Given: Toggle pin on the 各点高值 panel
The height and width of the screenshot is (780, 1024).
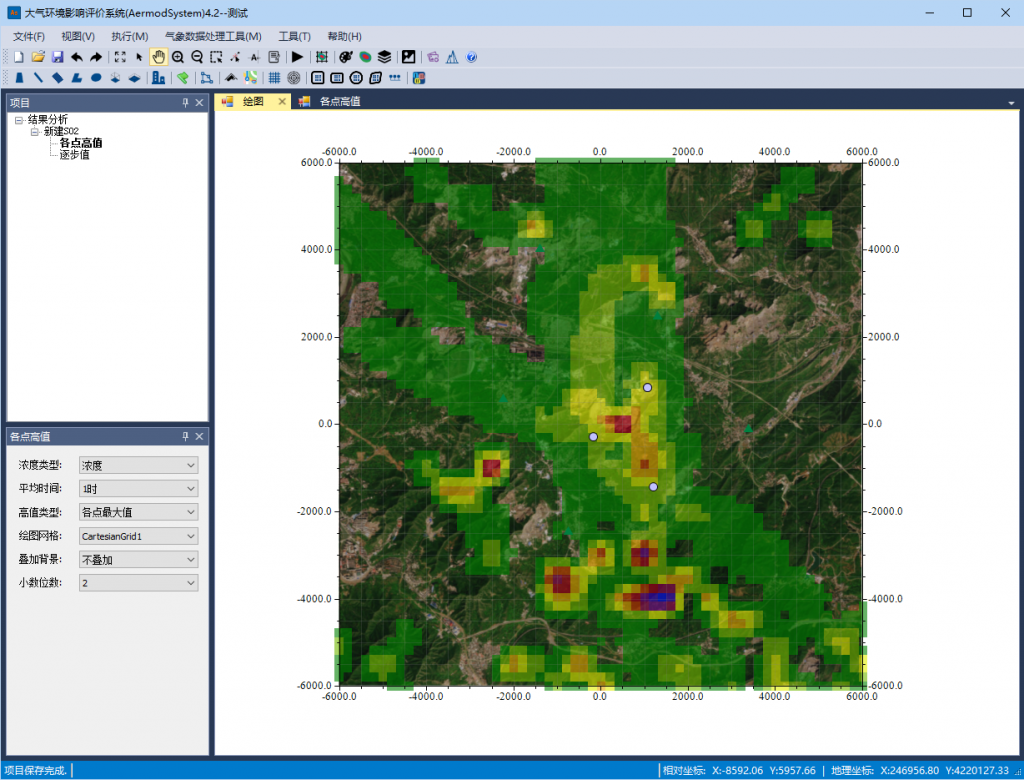Looking at the screenshot, I should [185, 437].
